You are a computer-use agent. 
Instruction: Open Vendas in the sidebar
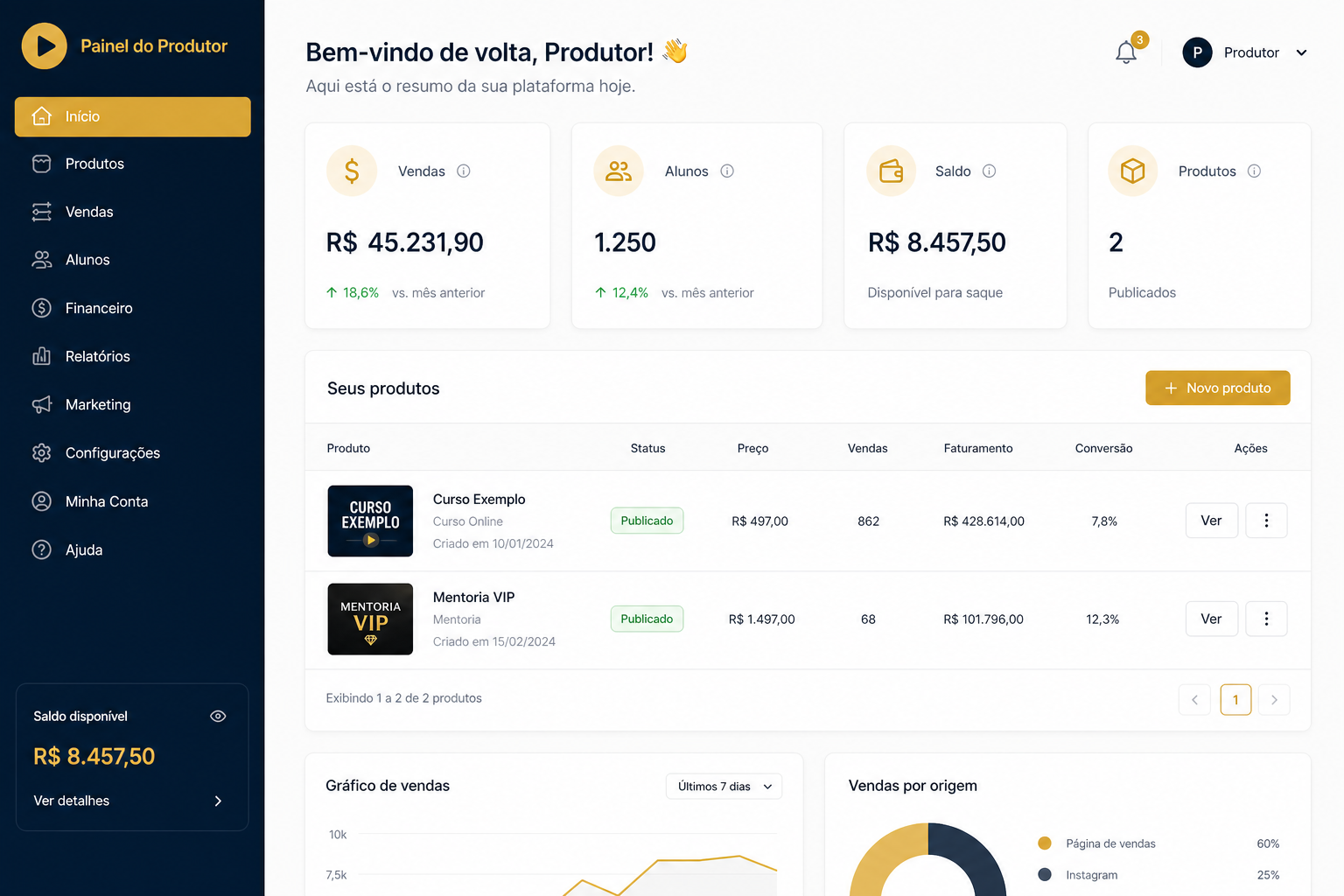click(x=133, y=212)
